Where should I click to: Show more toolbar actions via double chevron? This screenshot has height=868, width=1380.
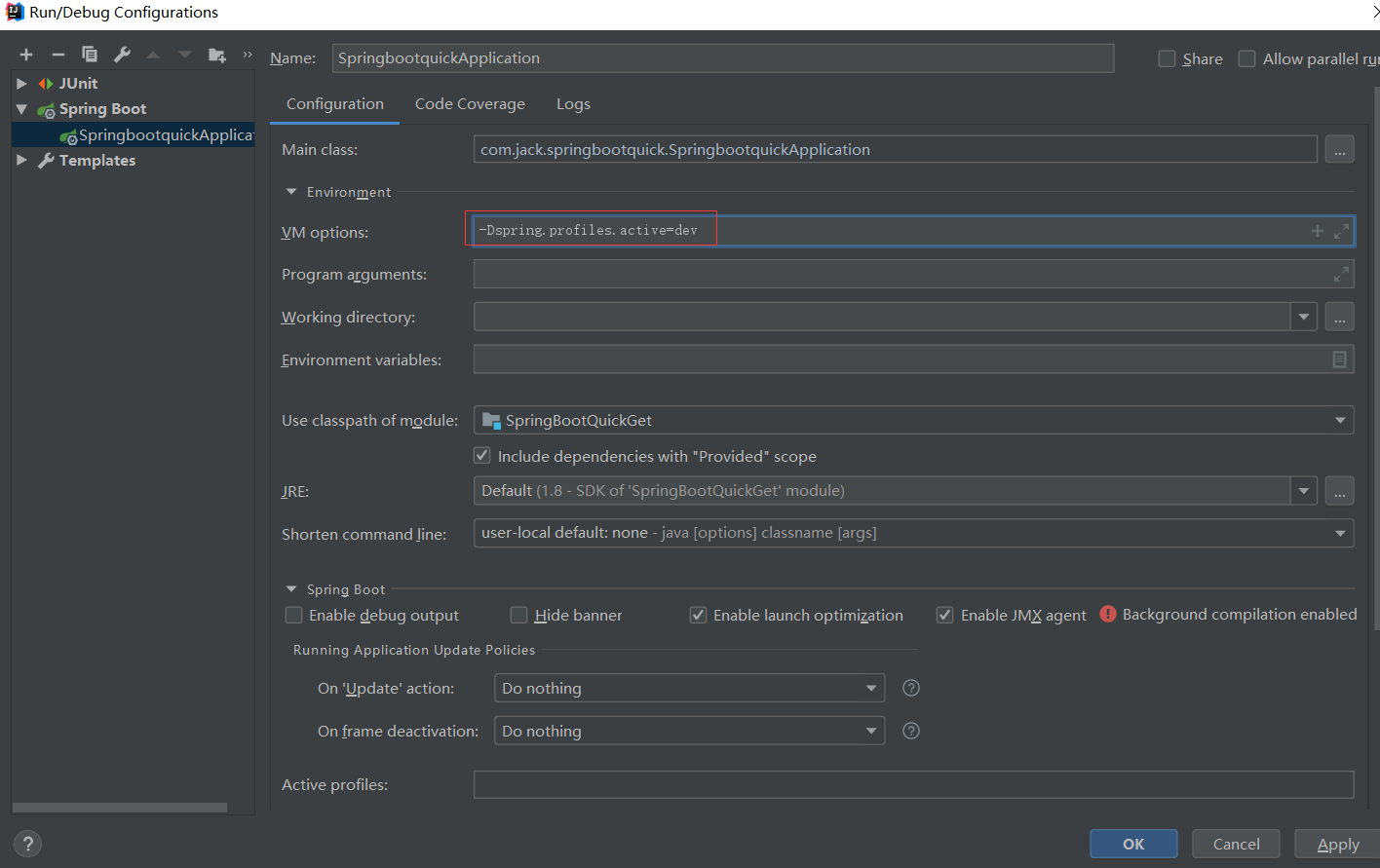[247, 55]
